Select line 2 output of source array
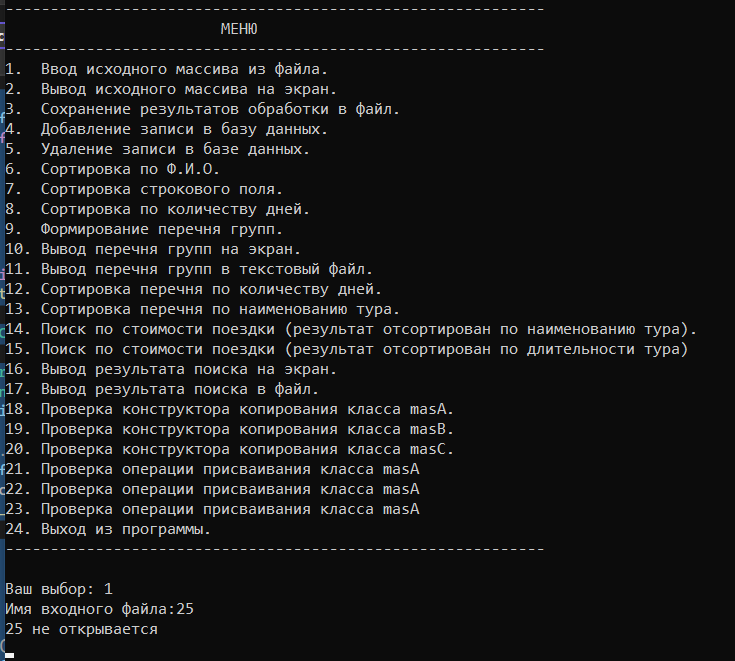Viewport: 735px width, 661px height. [171, 89]
